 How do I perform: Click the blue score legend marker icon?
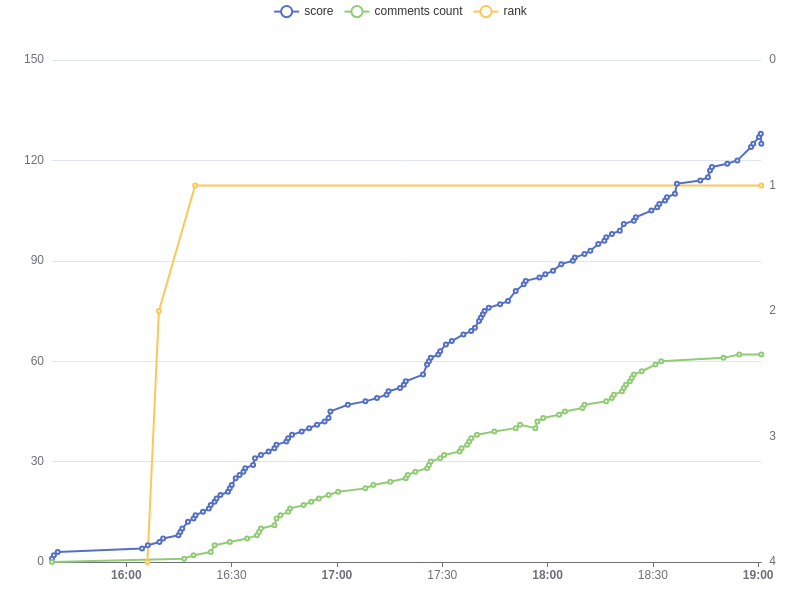point(286,11)
